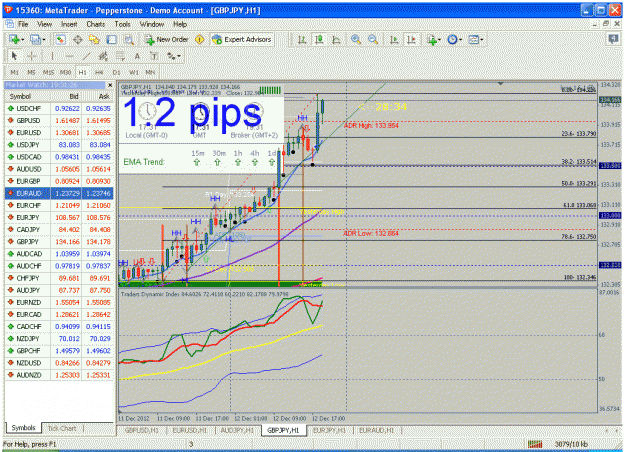Select USDCHF symbol in Market Watch
Image resolution: width=625 pixels, height=452 pixels.
[28, 108]
